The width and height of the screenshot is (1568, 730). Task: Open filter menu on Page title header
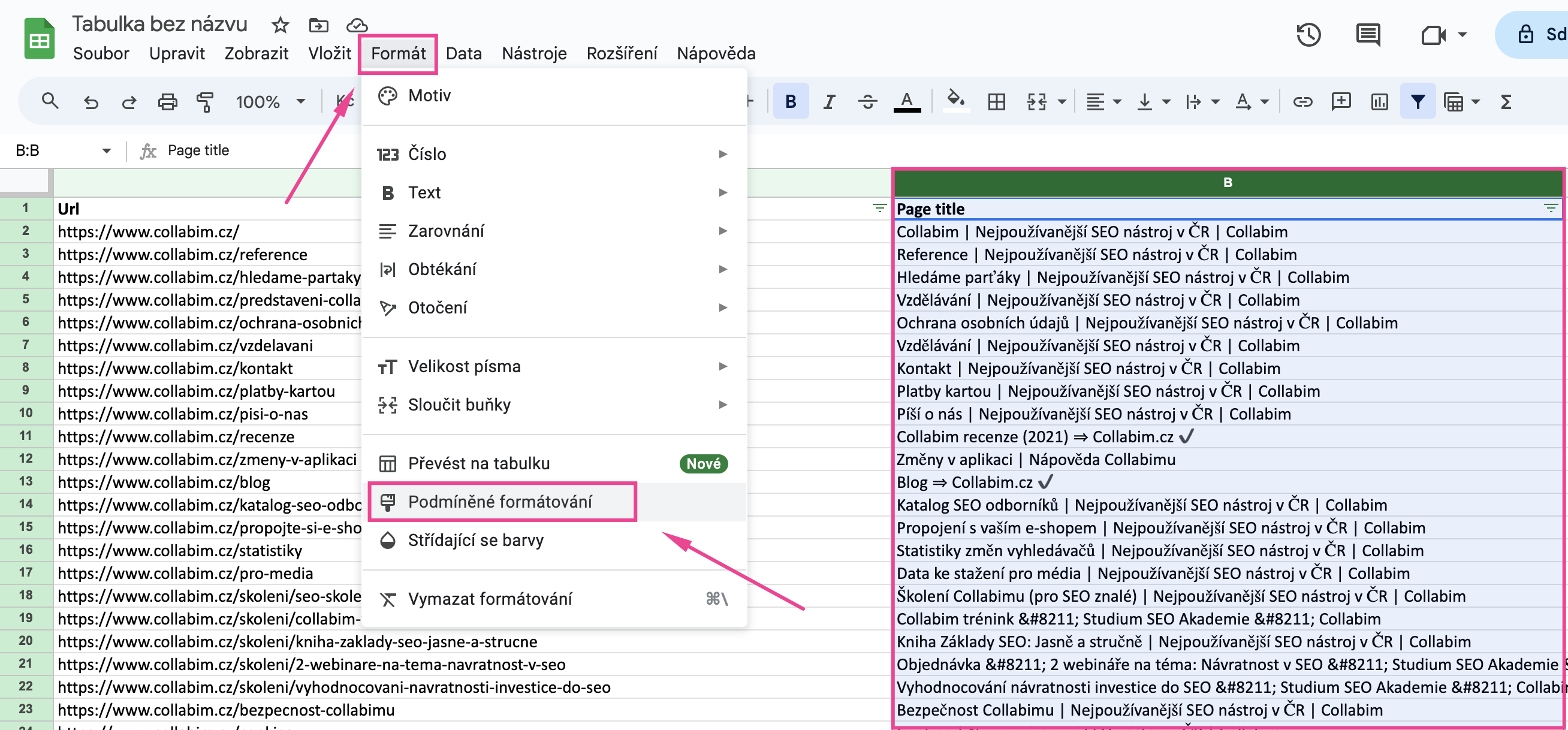1551,208
